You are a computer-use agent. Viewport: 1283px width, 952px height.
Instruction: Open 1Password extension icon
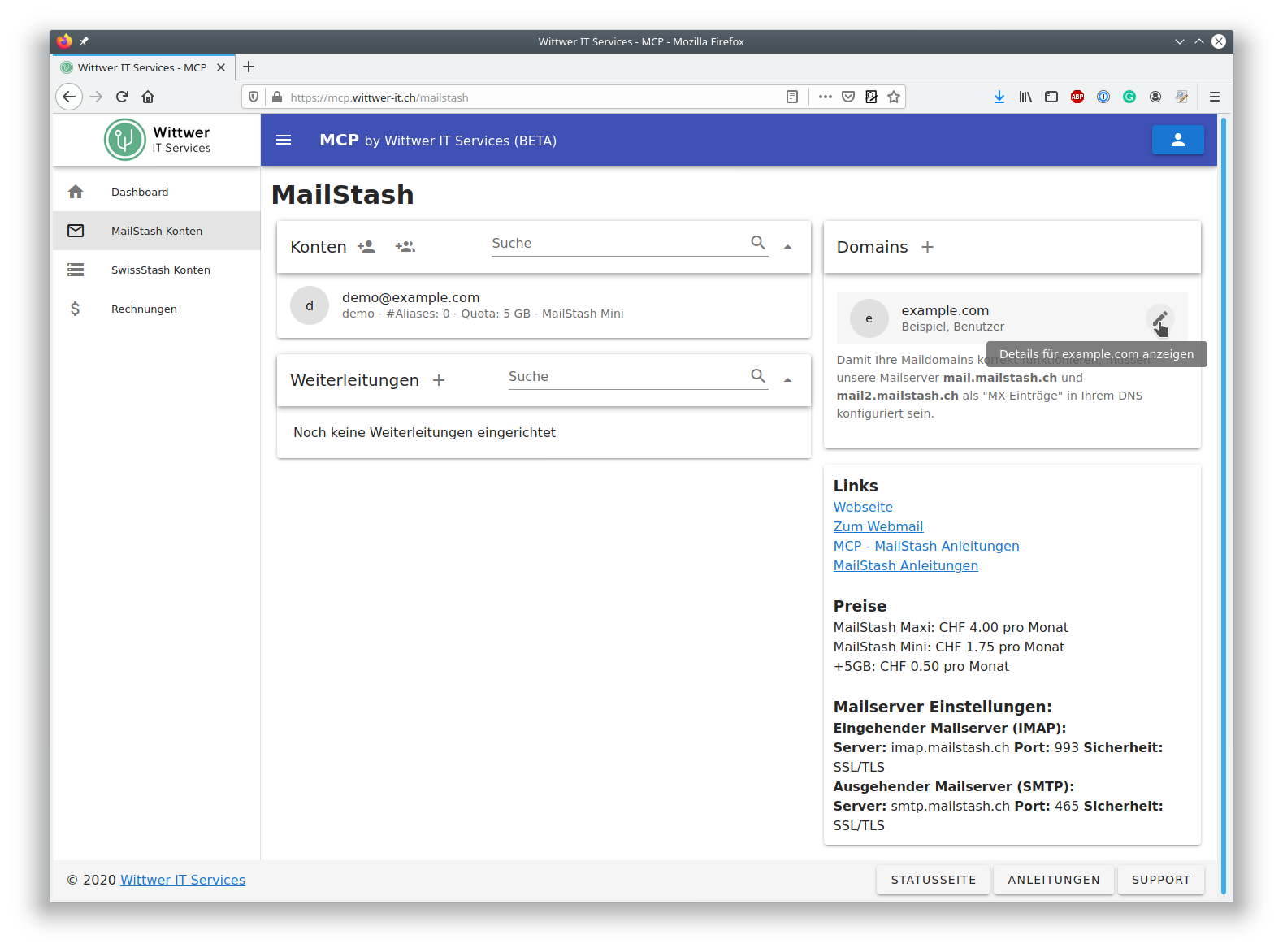(1103, 97)
